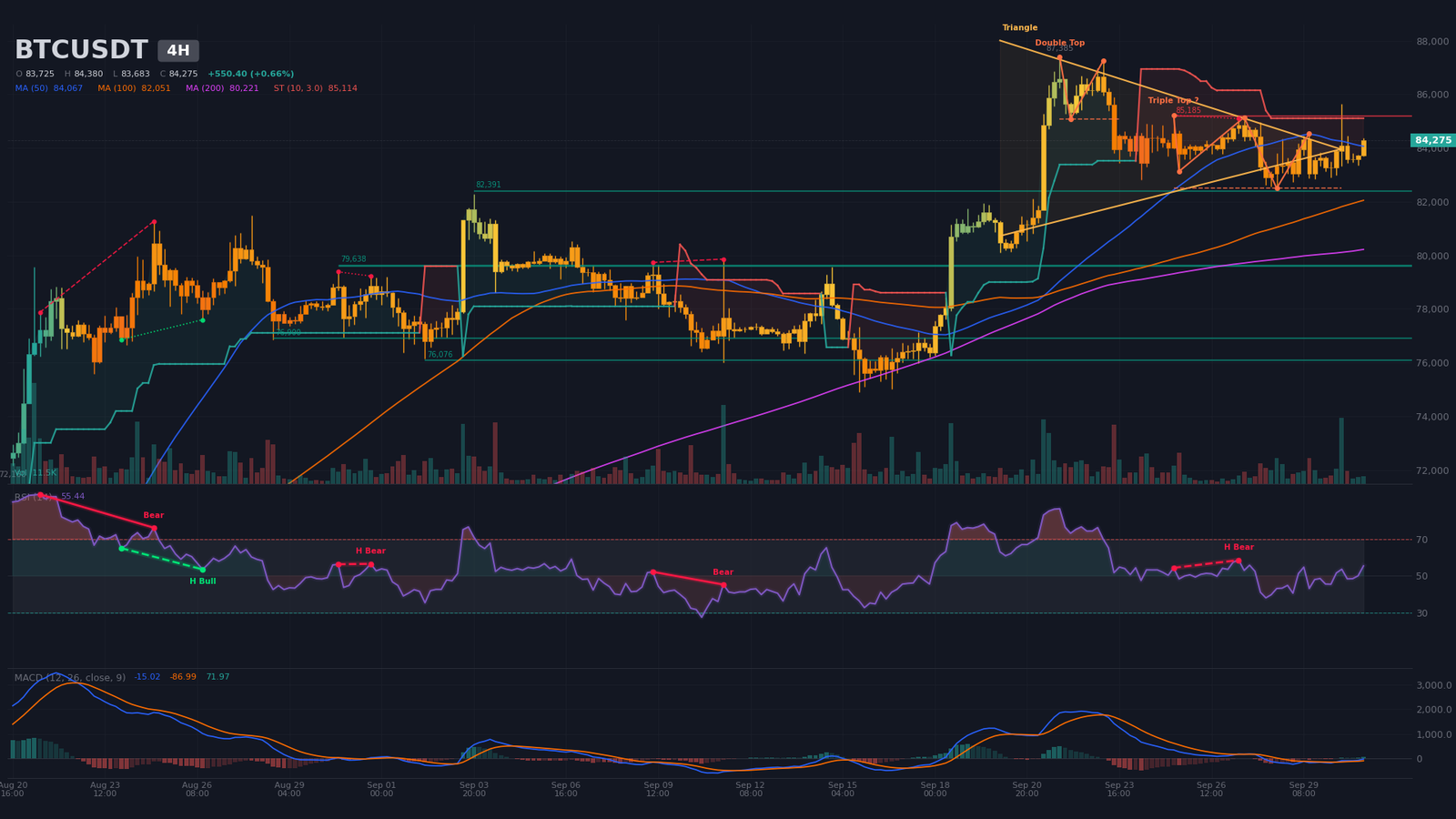
Task: Select the MACD value -15.02
Action: [147, 677]
